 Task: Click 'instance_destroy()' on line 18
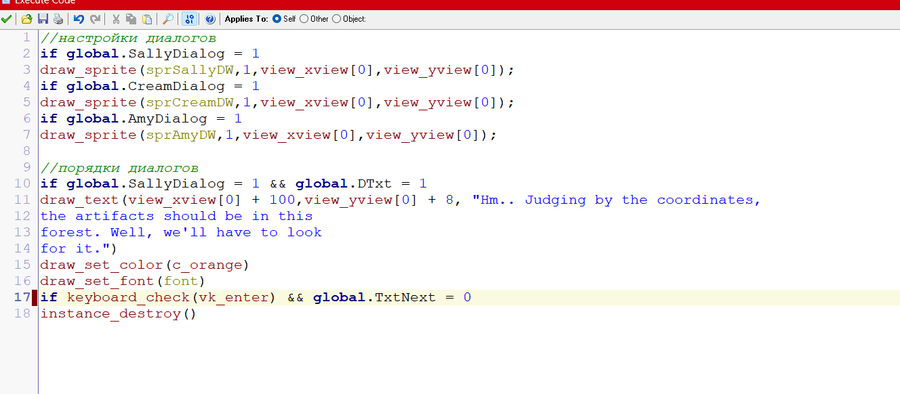[x=118, y=314]
